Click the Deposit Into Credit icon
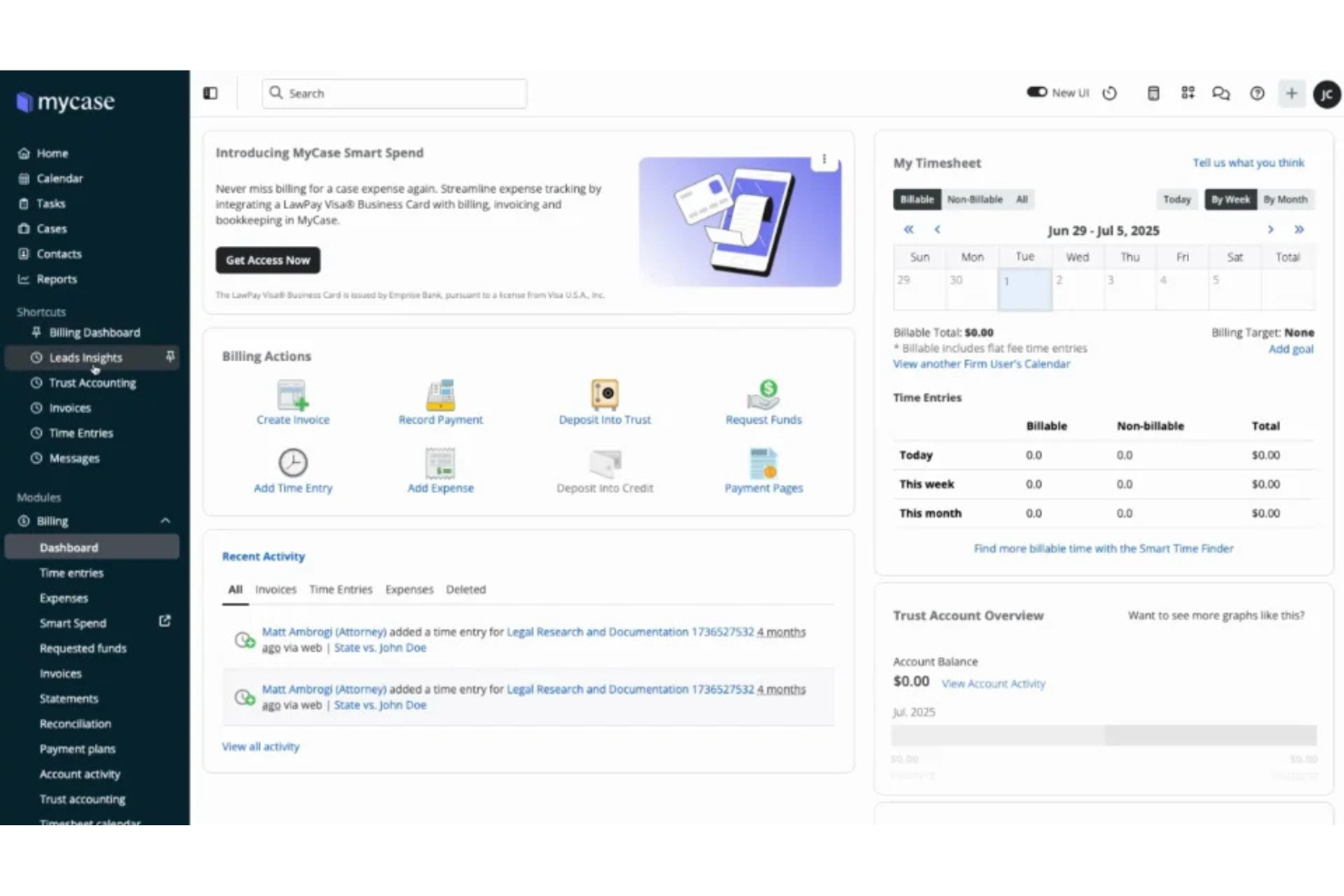Viewport: 1344px width, 896px height. click(605, 463)
